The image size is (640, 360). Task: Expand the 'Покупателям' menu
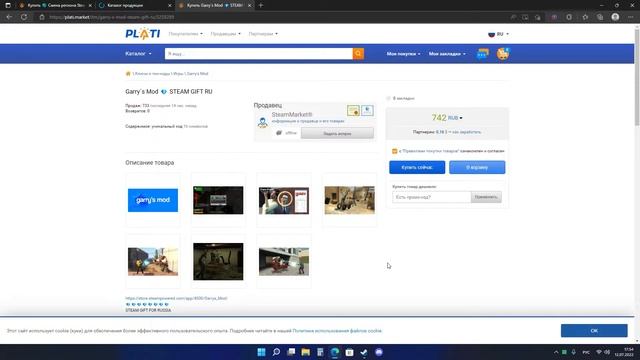(185, 34)
